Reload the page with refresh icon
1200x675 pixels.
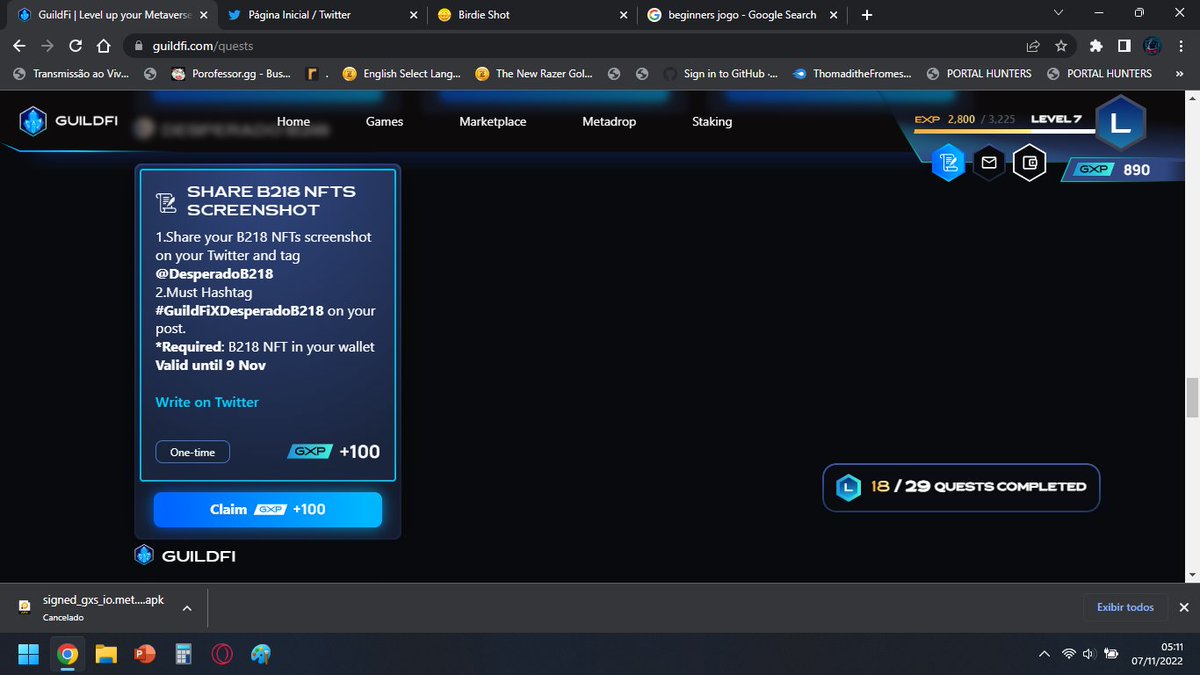[75, 45]
